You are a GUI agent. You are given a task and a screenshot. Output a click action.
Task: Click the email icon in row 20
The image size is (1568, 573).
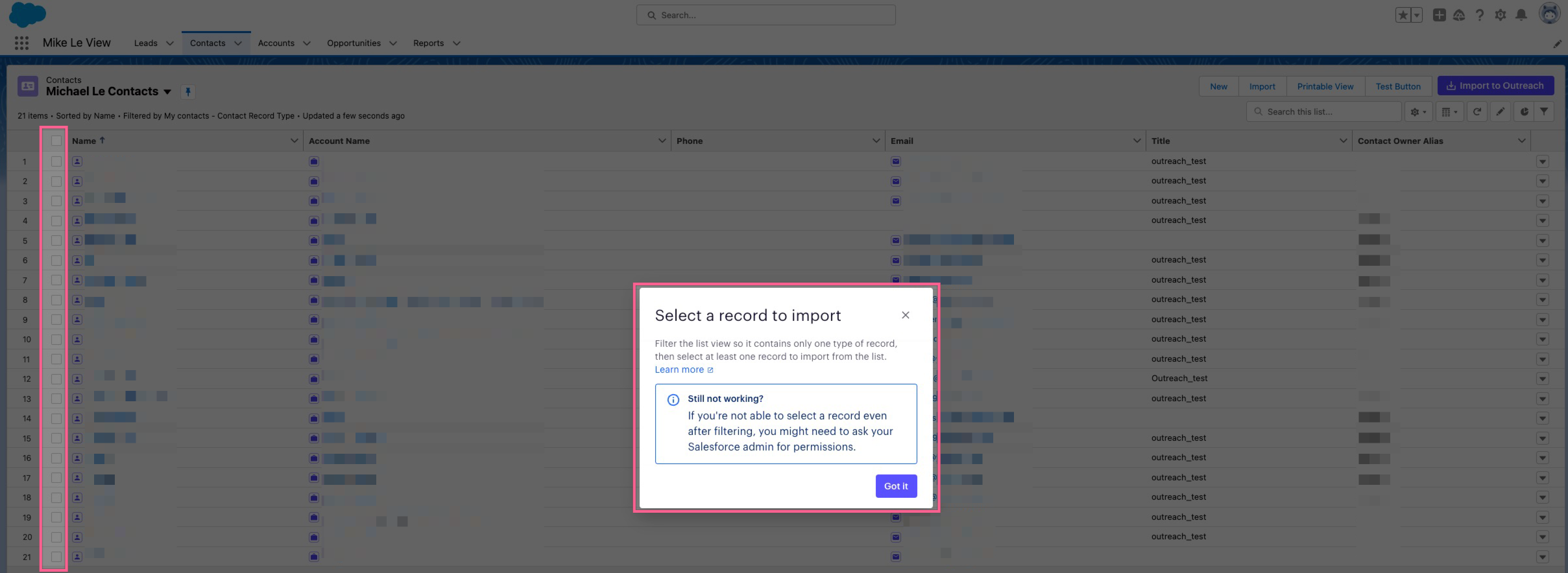click(896, 537)
